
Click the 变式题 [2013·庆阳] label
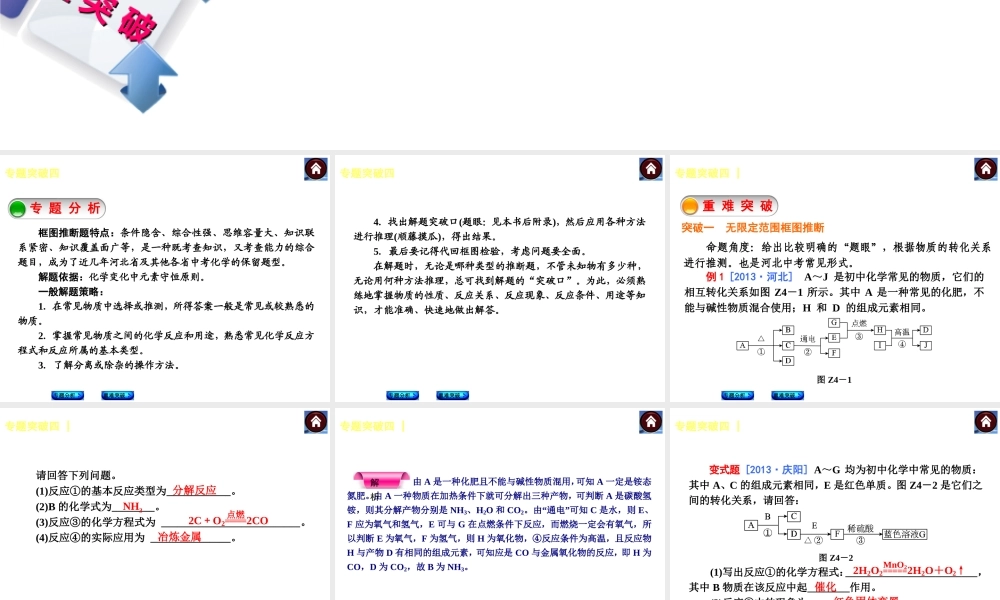tap(759, 469)
